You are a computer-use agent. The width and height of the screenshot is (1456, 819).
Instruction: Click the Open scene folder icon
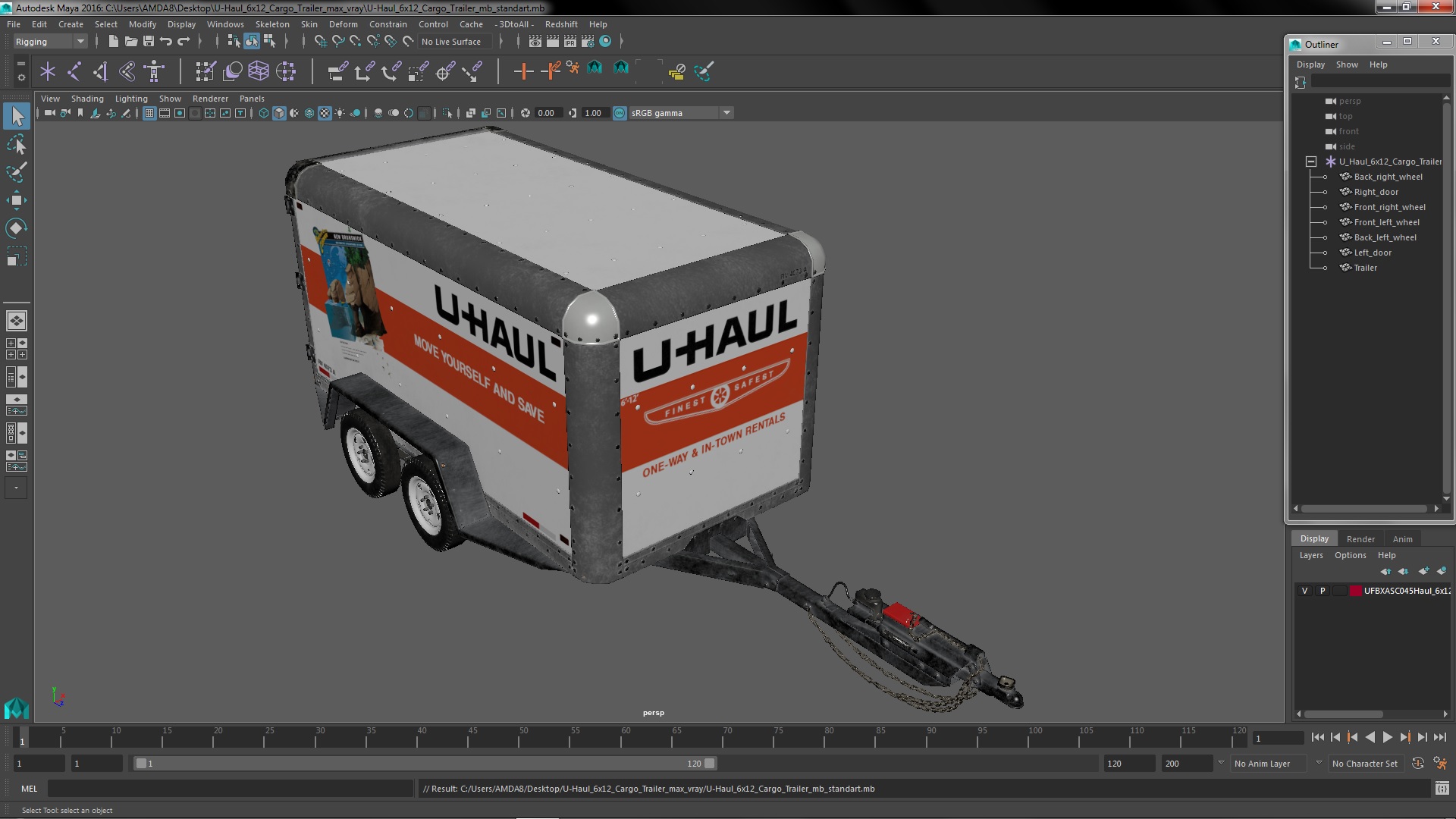pos(131,42)
